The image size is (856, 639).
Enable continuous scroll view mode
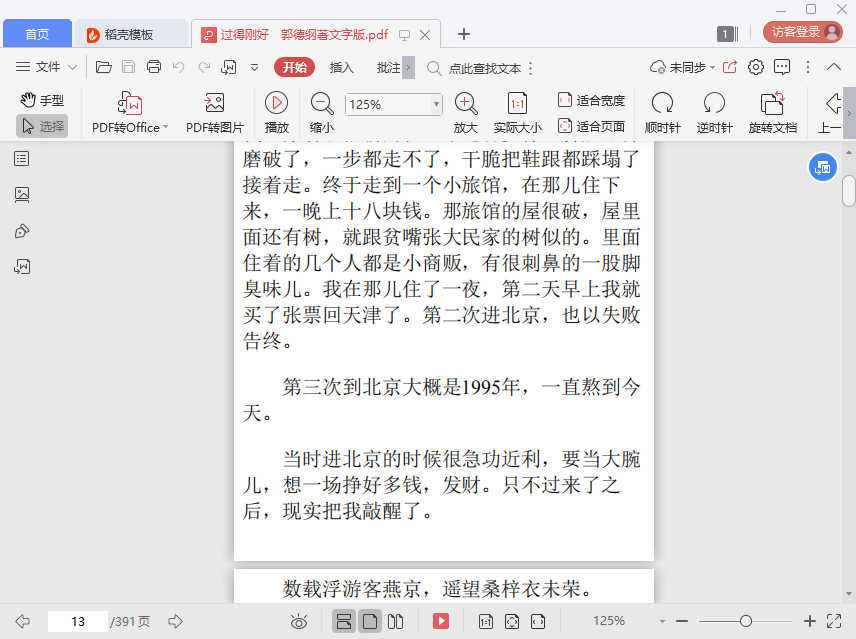click(344, 621)
